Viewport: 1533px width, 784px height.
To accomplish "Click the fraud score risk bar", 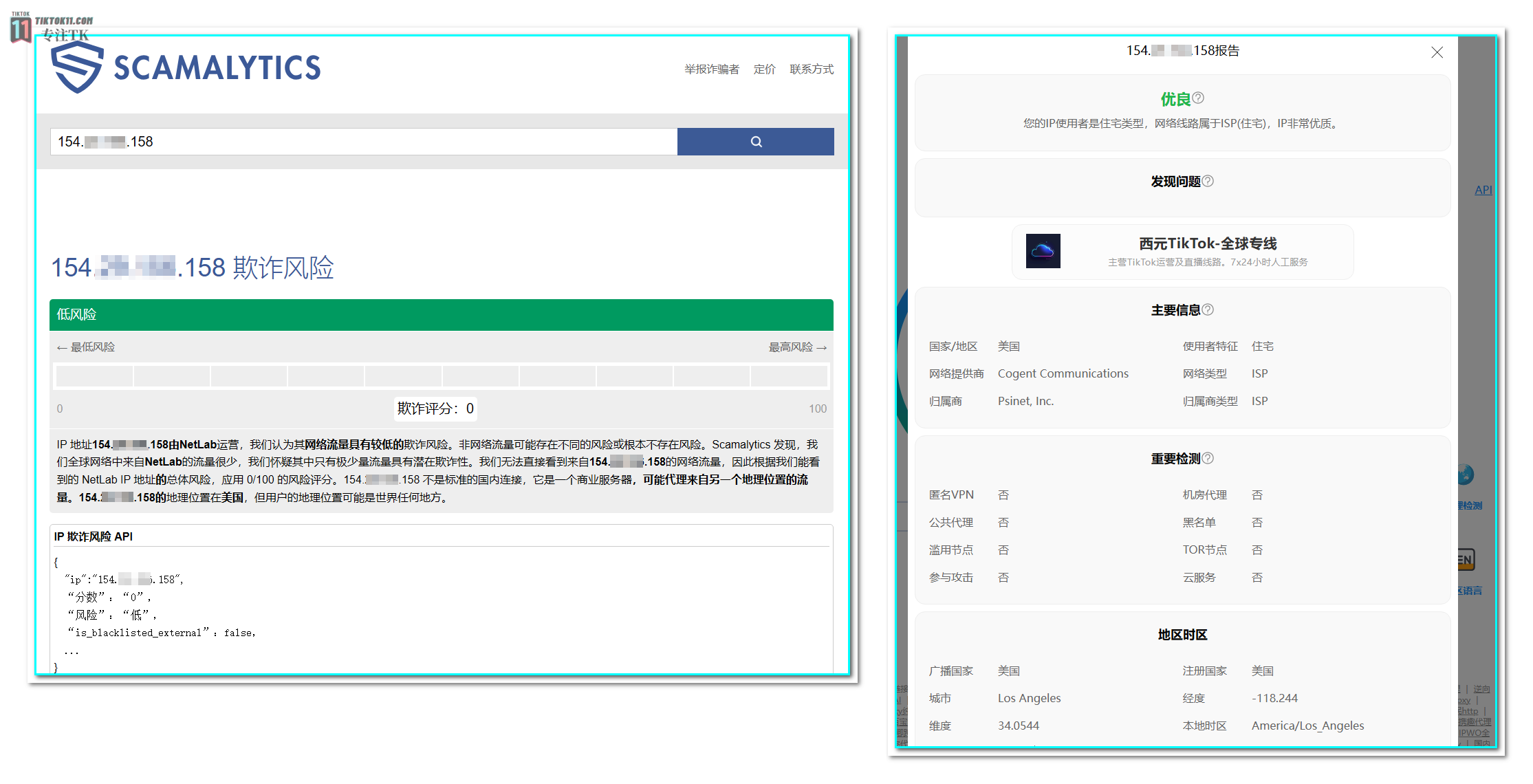I will click(442, 376).
